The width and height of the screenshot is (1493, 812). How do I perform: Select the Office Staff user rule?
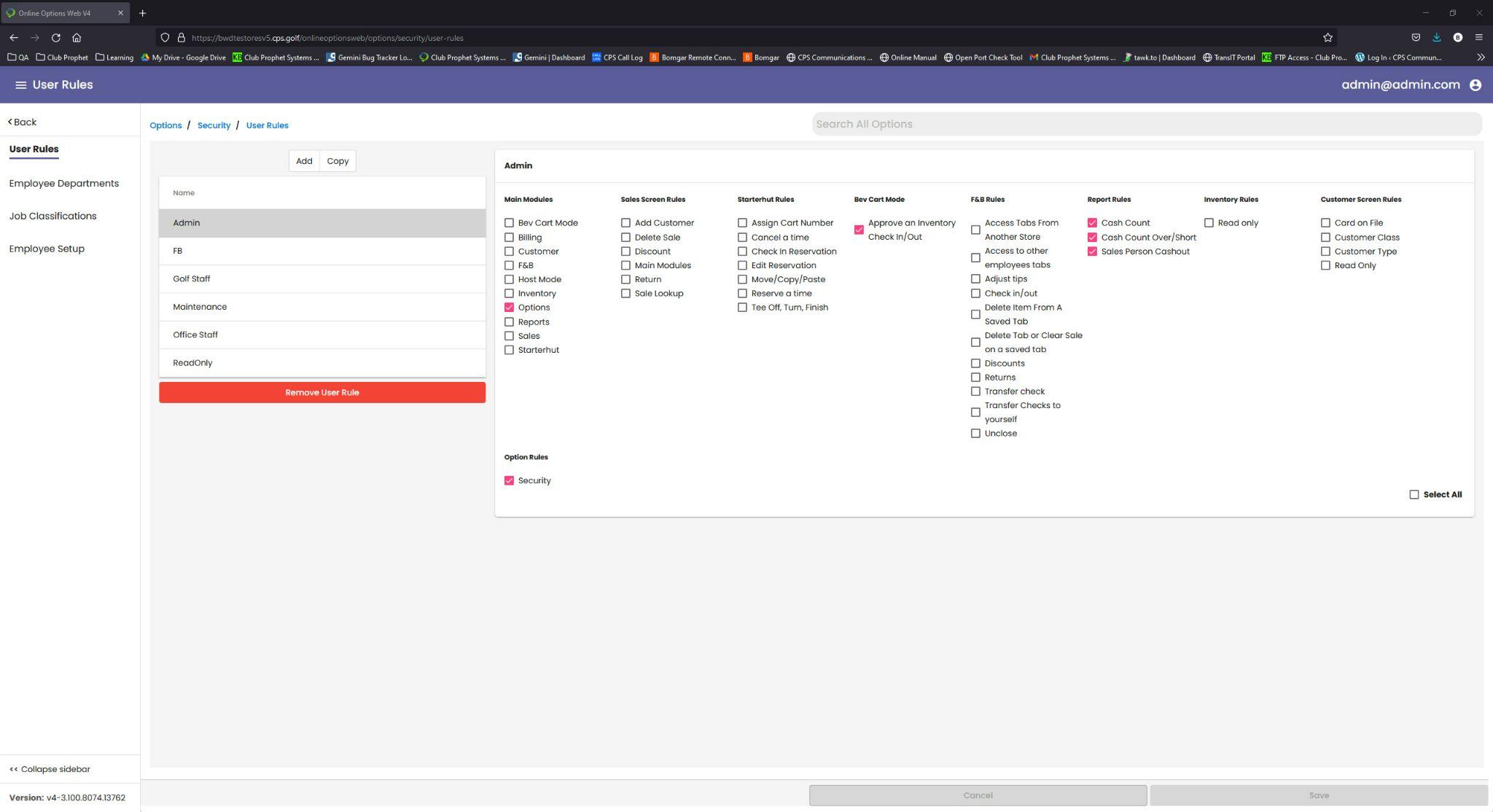point(322,335)
